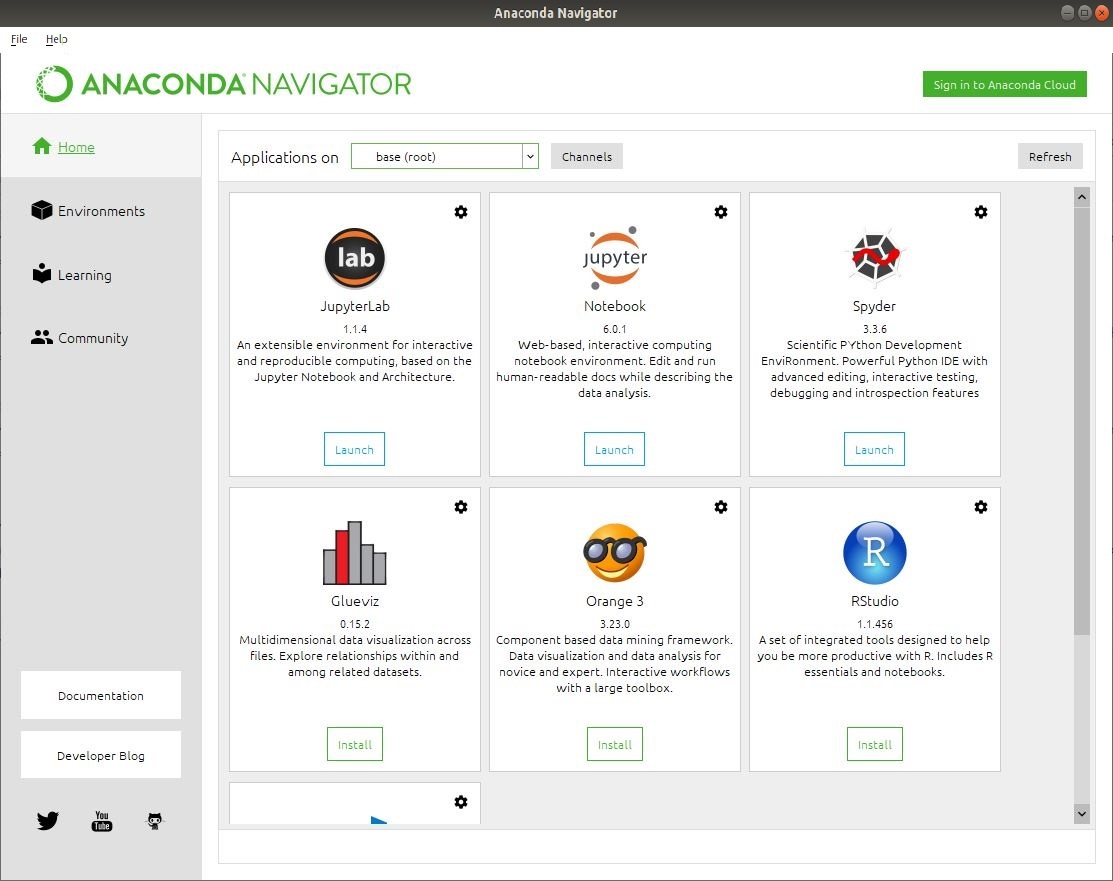Open the Twitter icon at bottom left
1113x881 pixels.
47,820
